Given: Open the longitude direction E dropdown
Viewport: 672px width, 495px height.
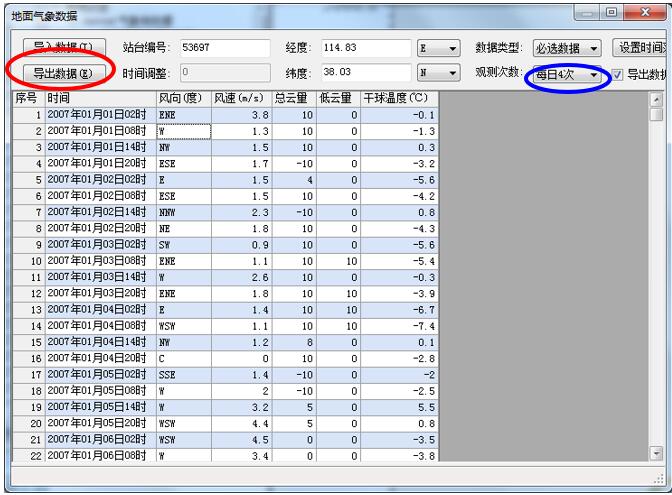Looking at the screenshot, I should [x=438, y=47].
